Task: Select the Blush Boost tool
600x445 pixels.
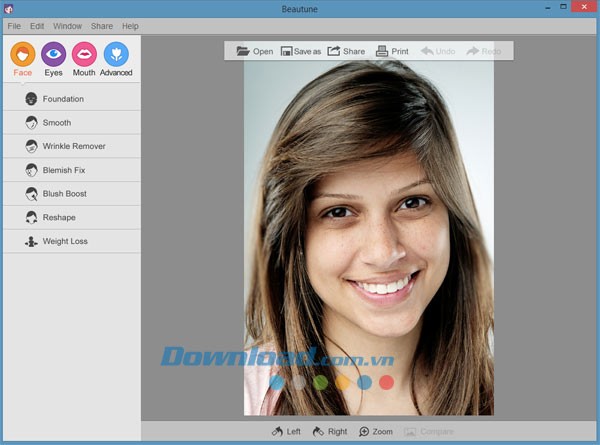Action: 66,194
